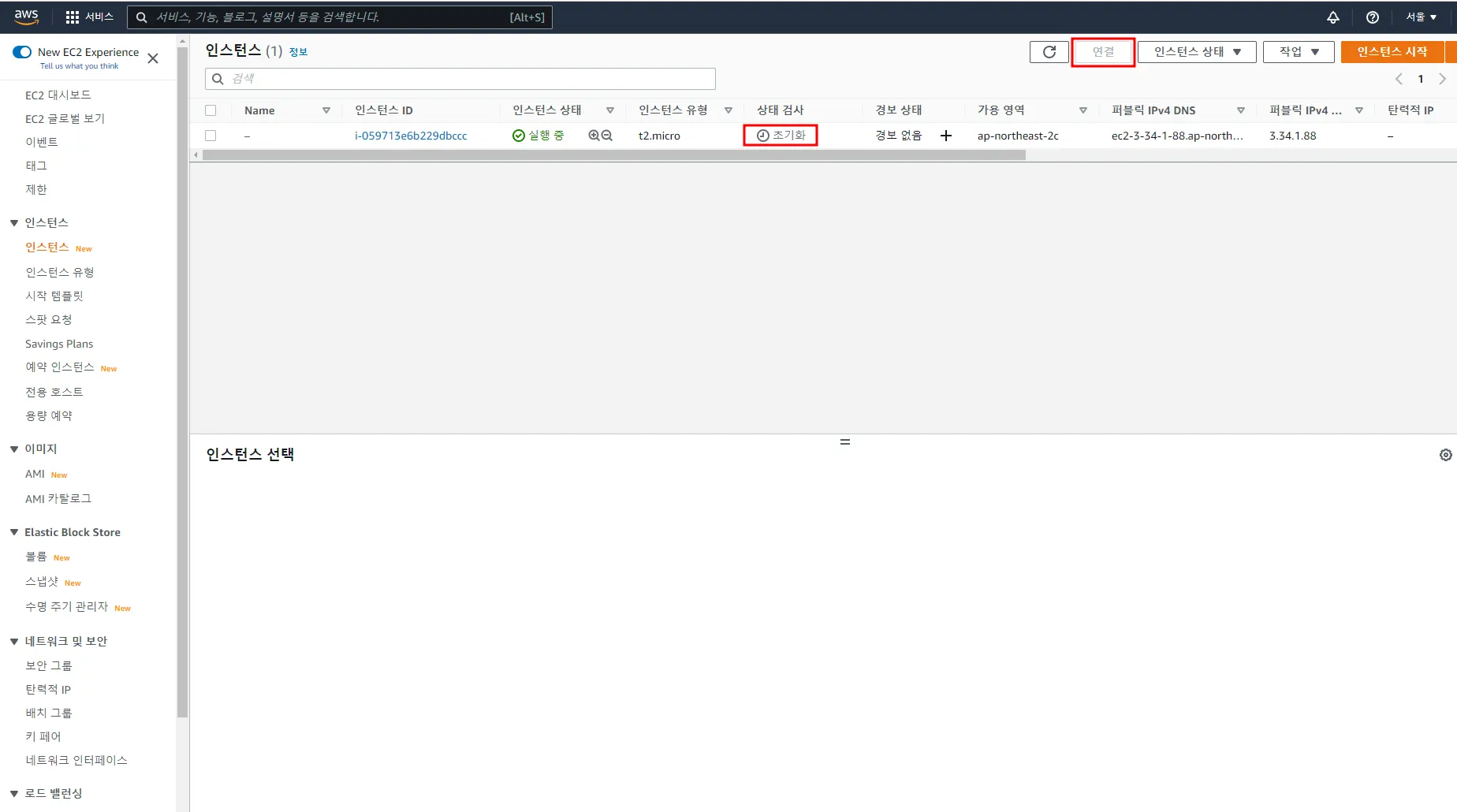
Task: Open Savings Plans in the sidebar
Action: click(59, 344)
